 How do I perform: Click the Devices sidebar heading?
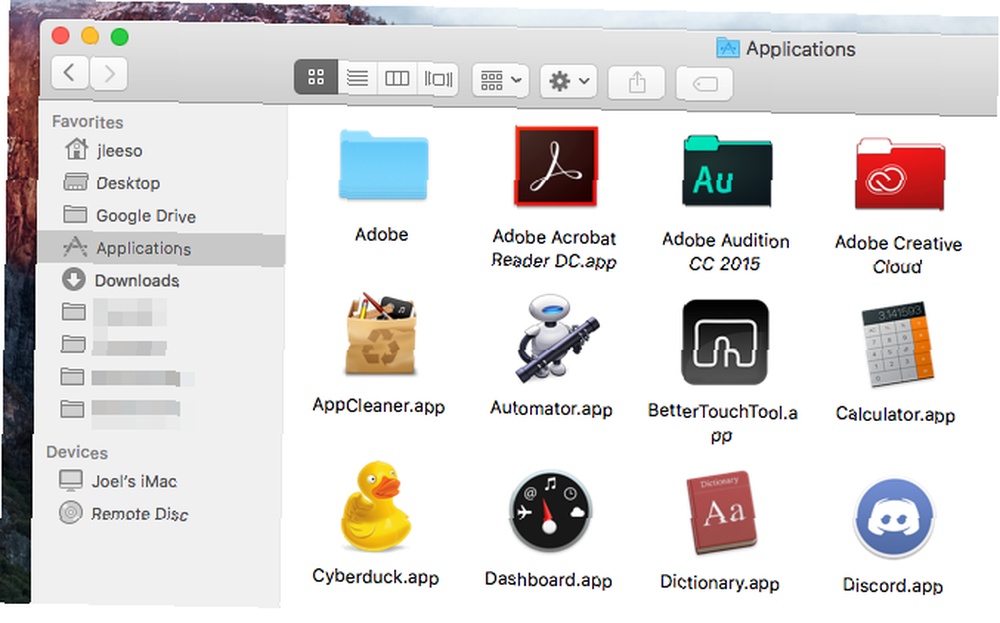coord(77,452)
